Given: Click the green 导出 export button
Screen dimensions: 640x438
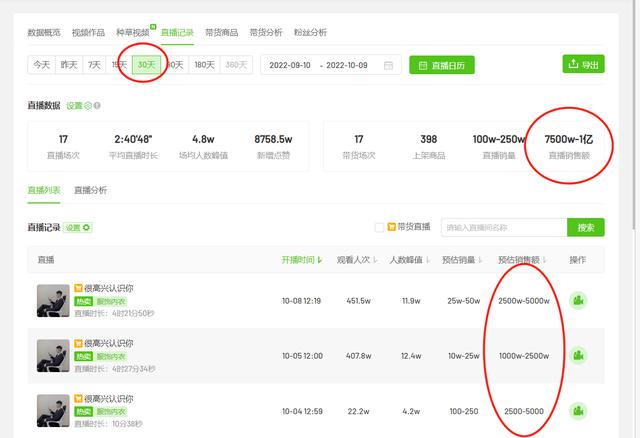Looking at the screenshot, I should tap(583, 65).
